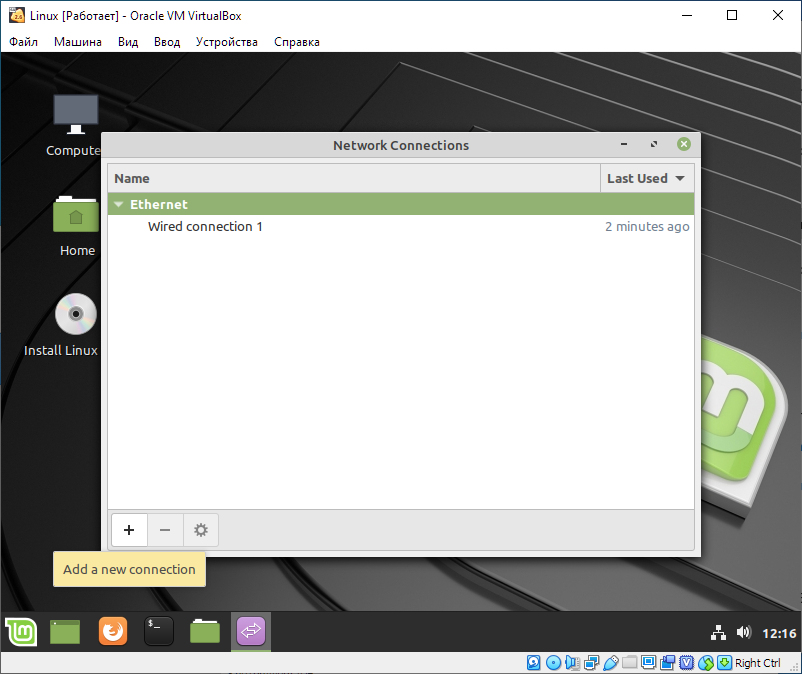Click the VirtualBox USB indicator
The image size is (802, 674).
[x=610, y=663]
